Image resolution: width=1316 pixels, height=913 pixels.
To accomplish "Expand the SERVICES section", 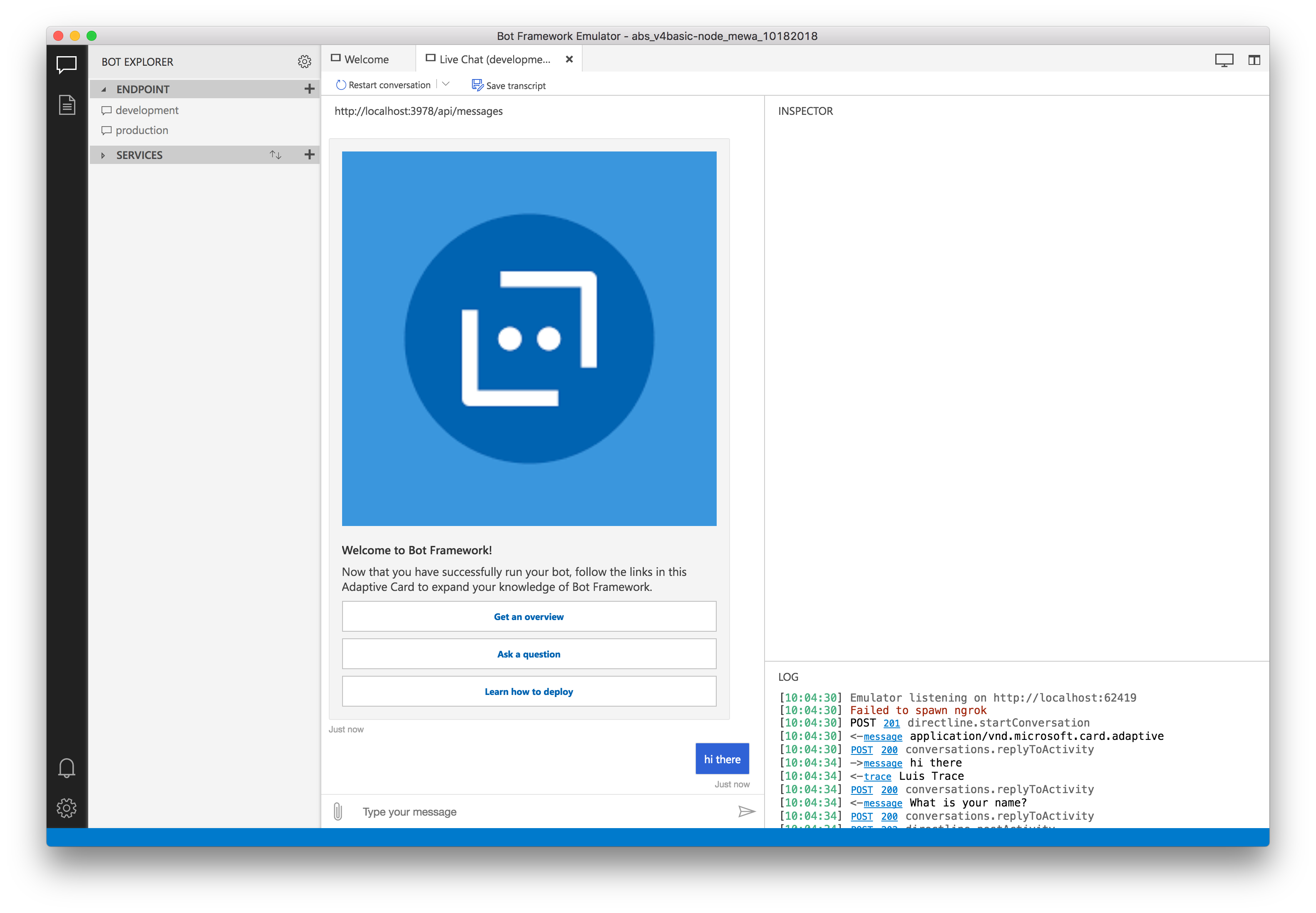I will tap(103, 154).
